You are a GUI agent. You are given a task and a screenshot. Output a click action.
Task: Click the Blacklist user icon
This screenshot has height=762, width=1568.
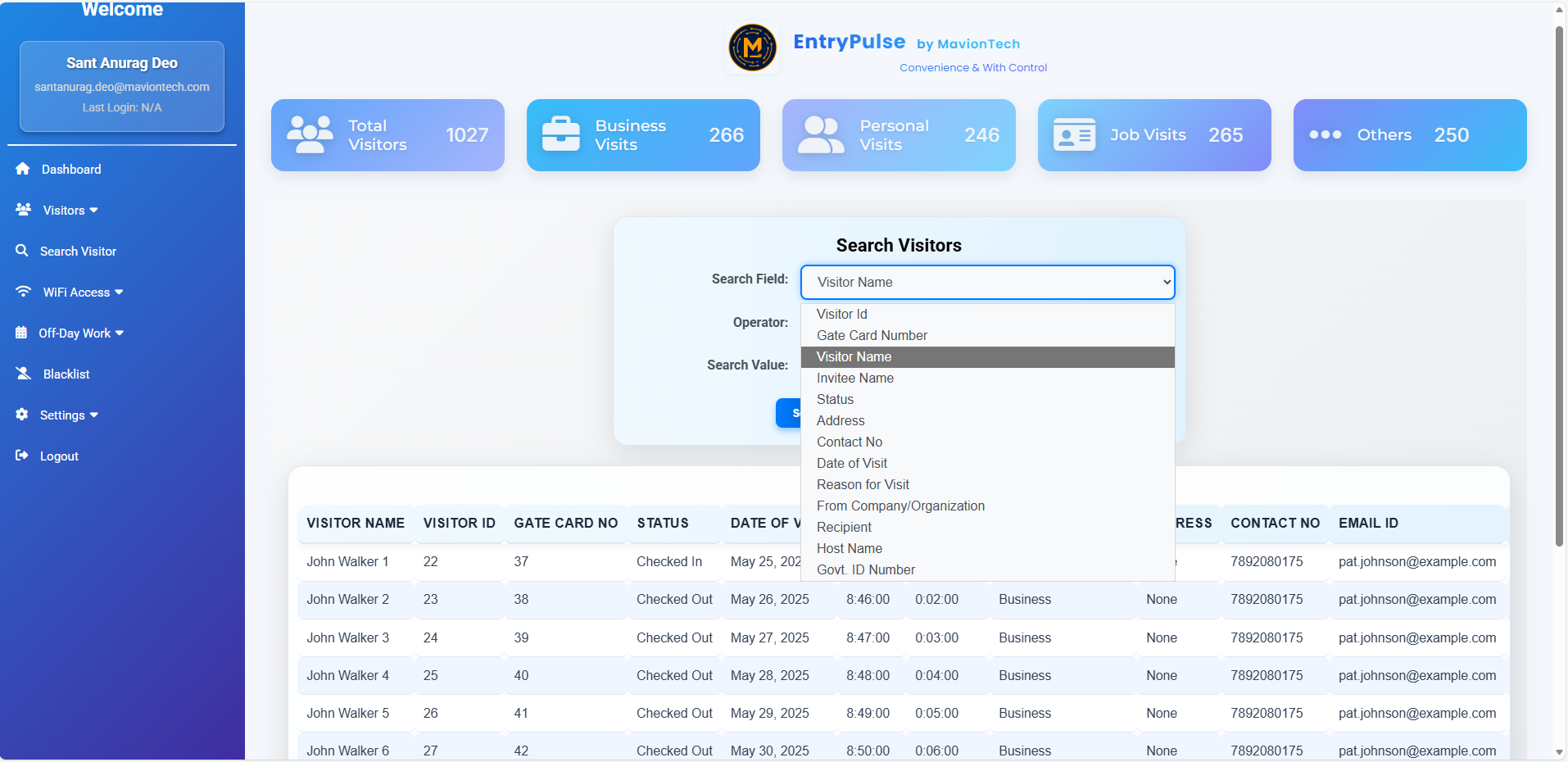point(24,374)
